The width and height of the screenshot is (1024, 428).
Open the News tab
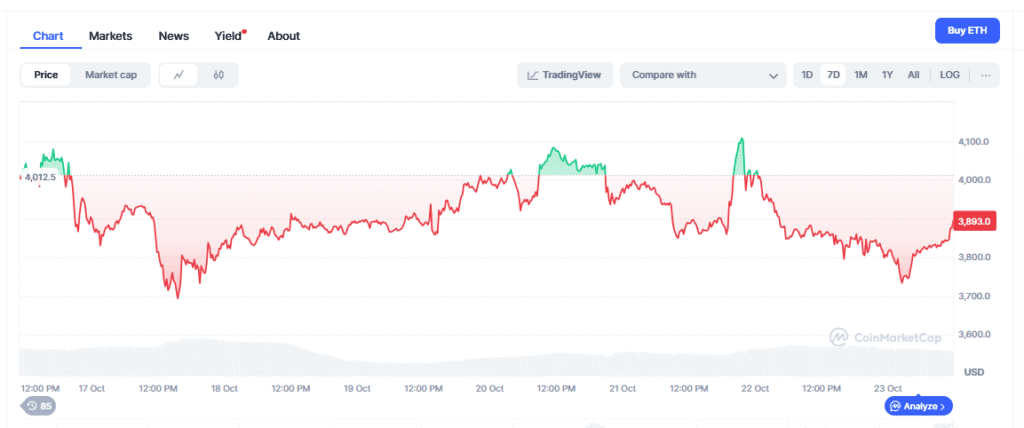(173, 36)
